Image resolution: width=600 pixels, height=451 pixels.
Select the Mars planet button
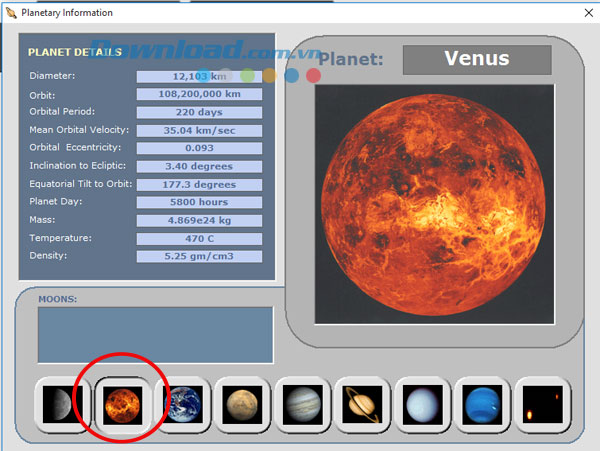click(242, 405)
